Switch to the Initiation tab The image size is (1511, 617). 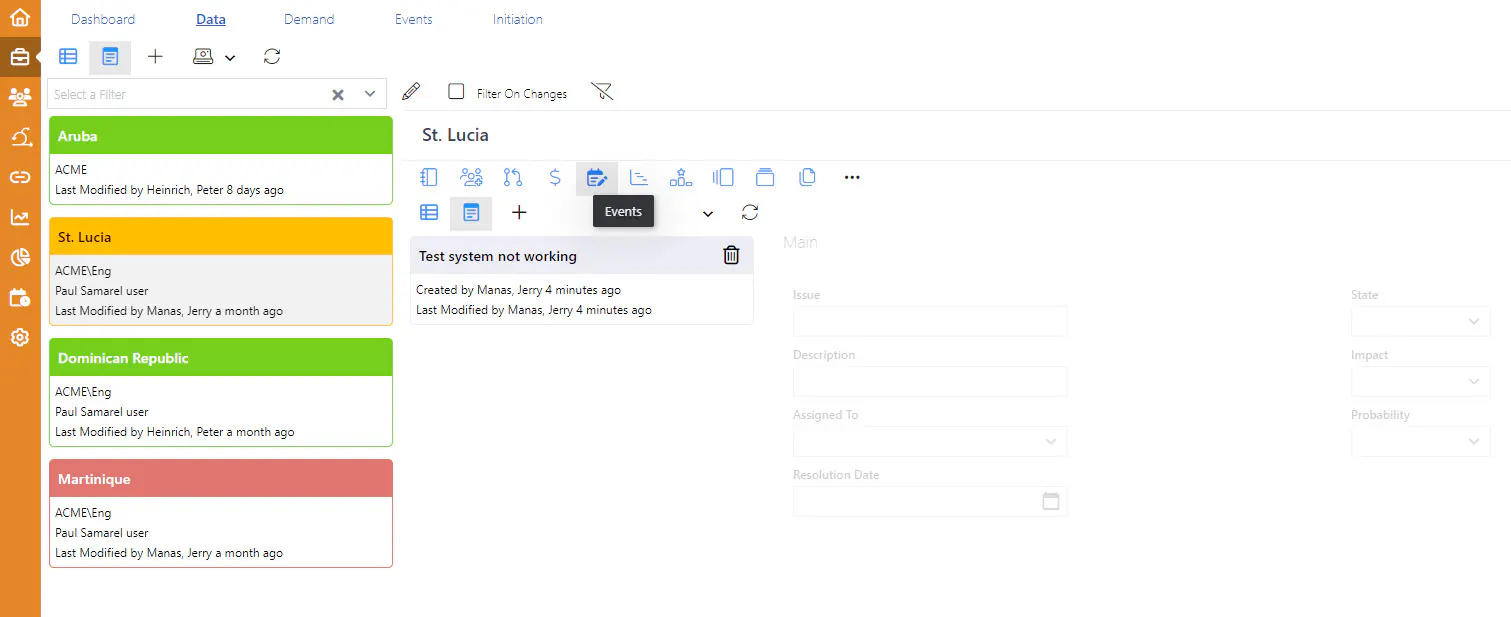pyautogui.click(x=518, y=19)
